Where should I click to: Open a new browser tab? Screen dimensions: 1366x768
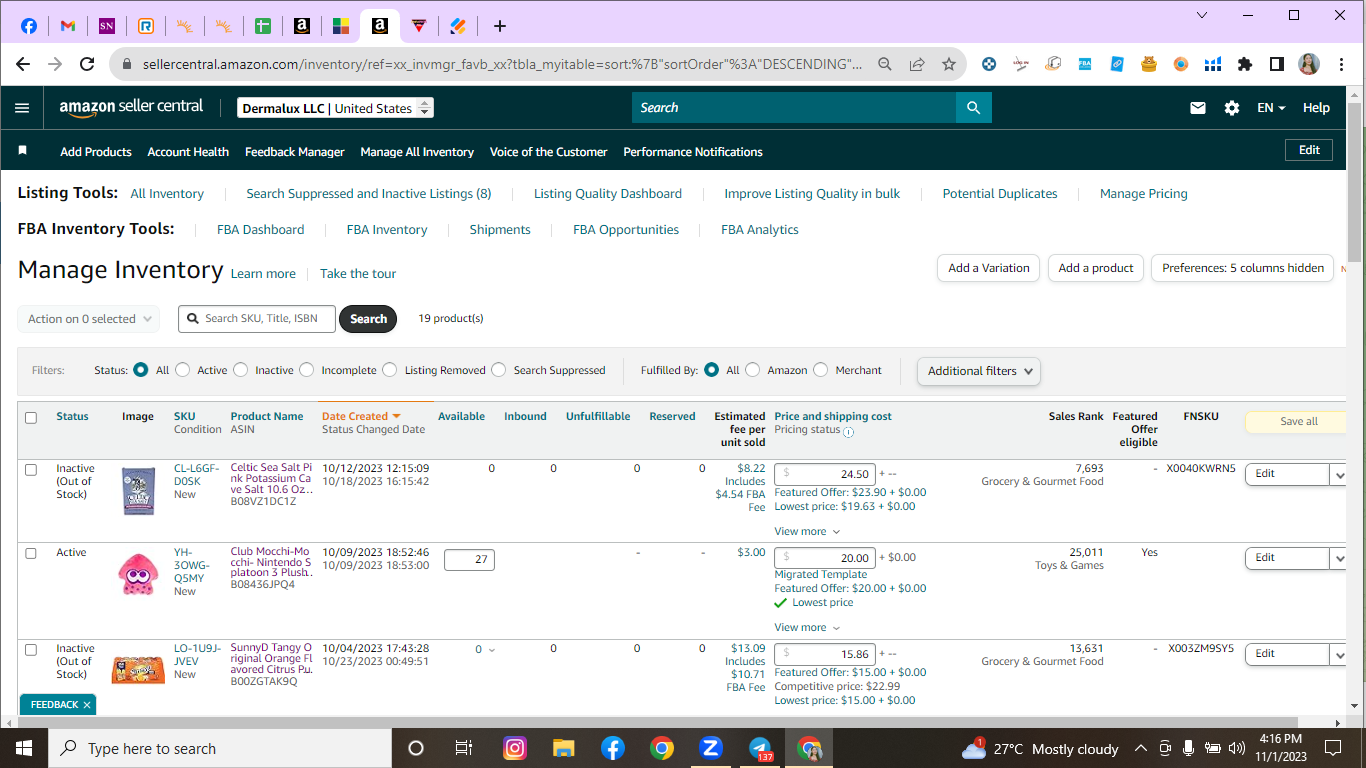[x=500, y=26]
